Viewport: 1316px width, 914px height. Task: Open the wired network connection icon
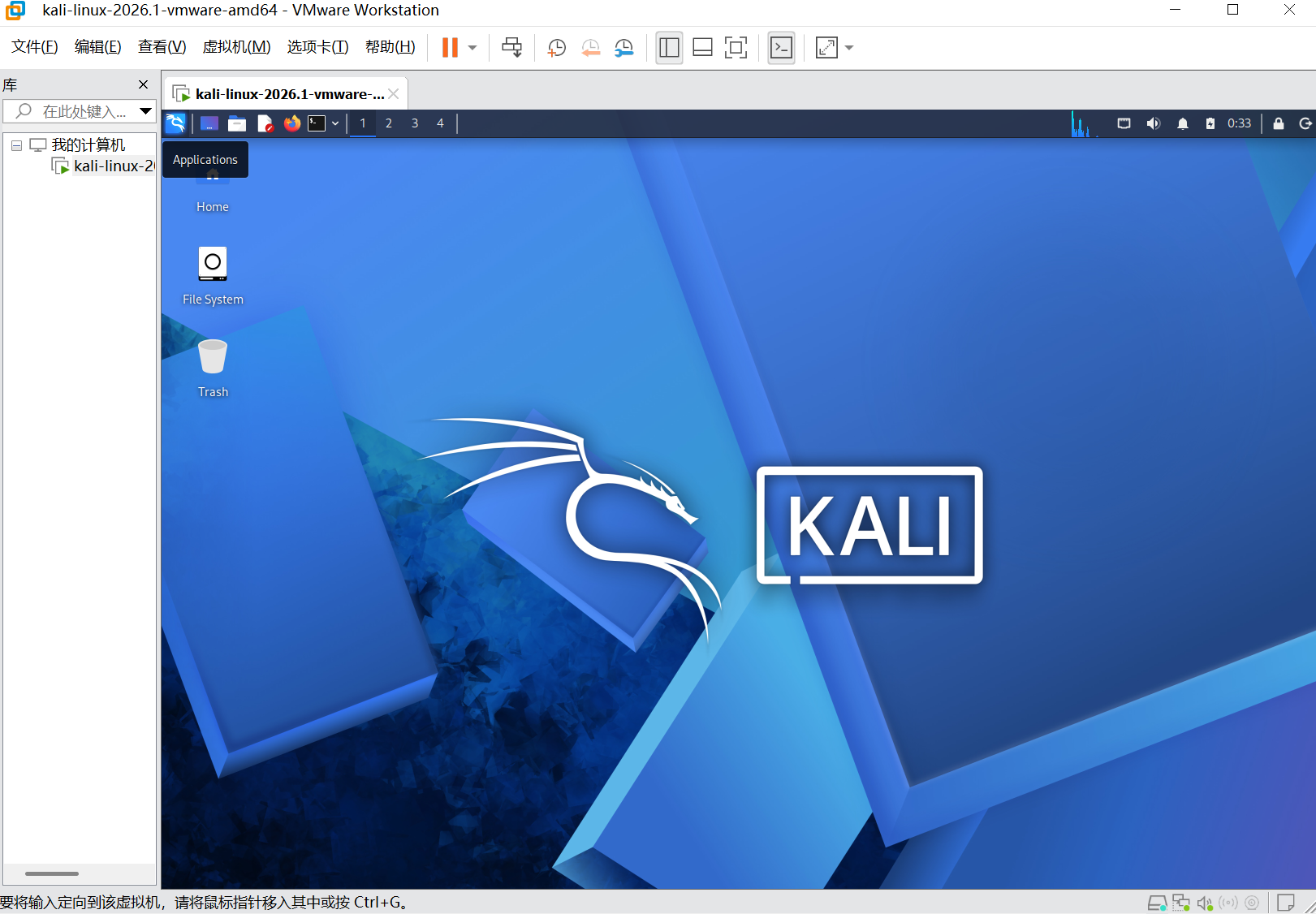(x=1124, y=123)
